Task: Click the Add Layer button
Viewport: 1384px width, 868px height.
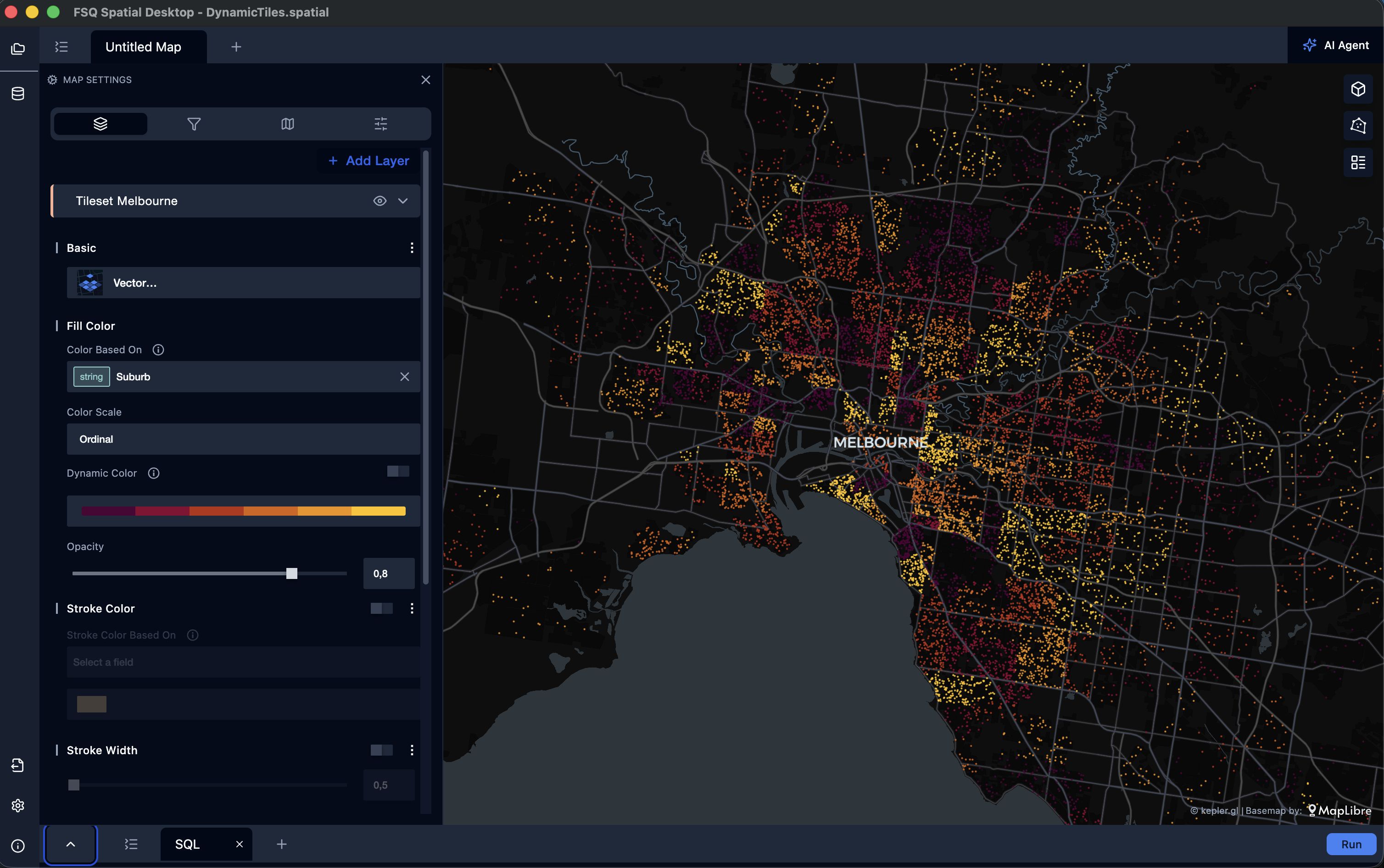Action: coord(369,161)
